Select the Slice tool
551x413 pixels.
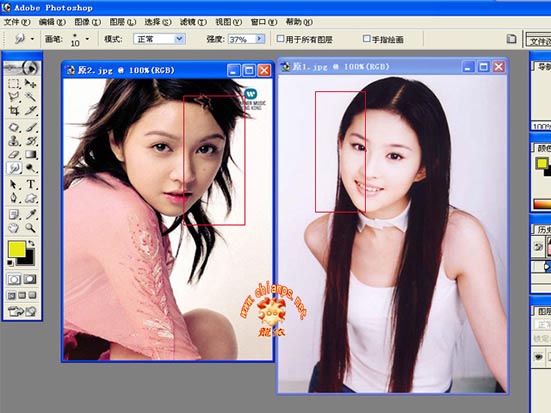(31, 111)
